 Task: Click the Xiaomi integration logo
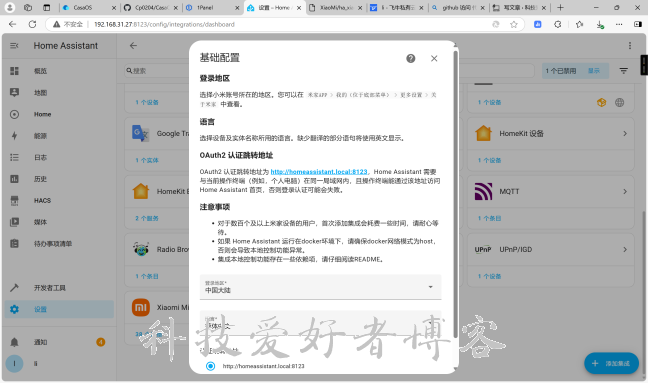point(141,307)
